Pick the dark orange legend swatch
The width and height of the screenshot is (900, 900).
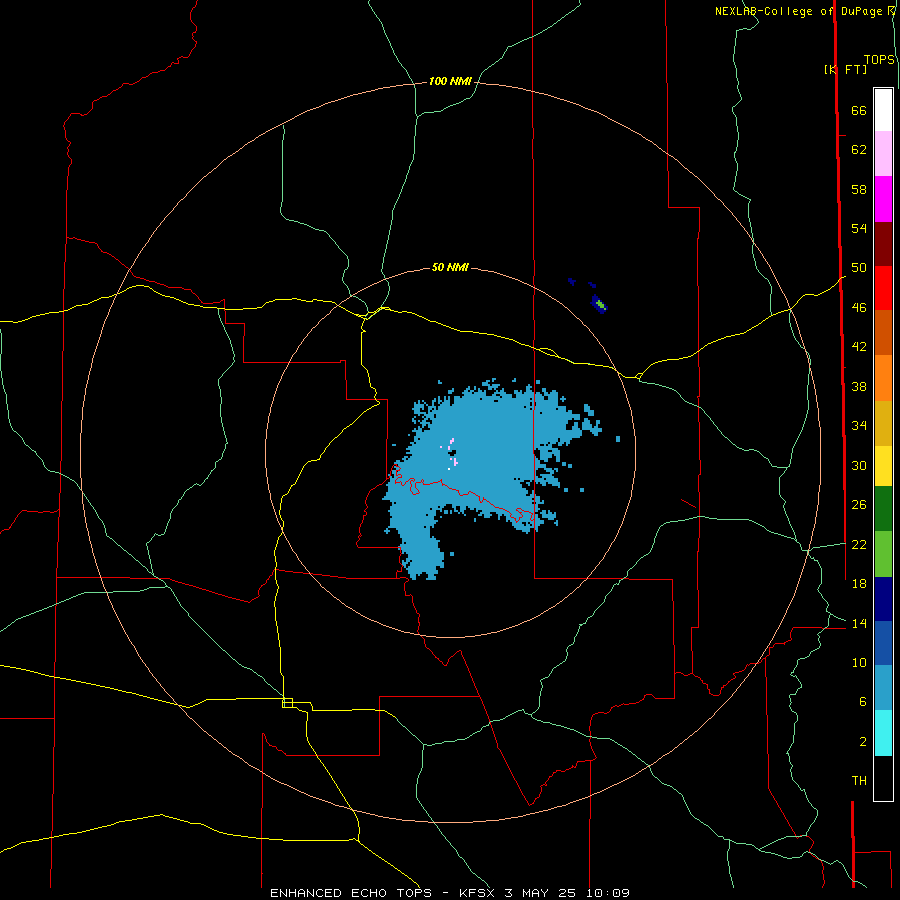pos(883,332)
